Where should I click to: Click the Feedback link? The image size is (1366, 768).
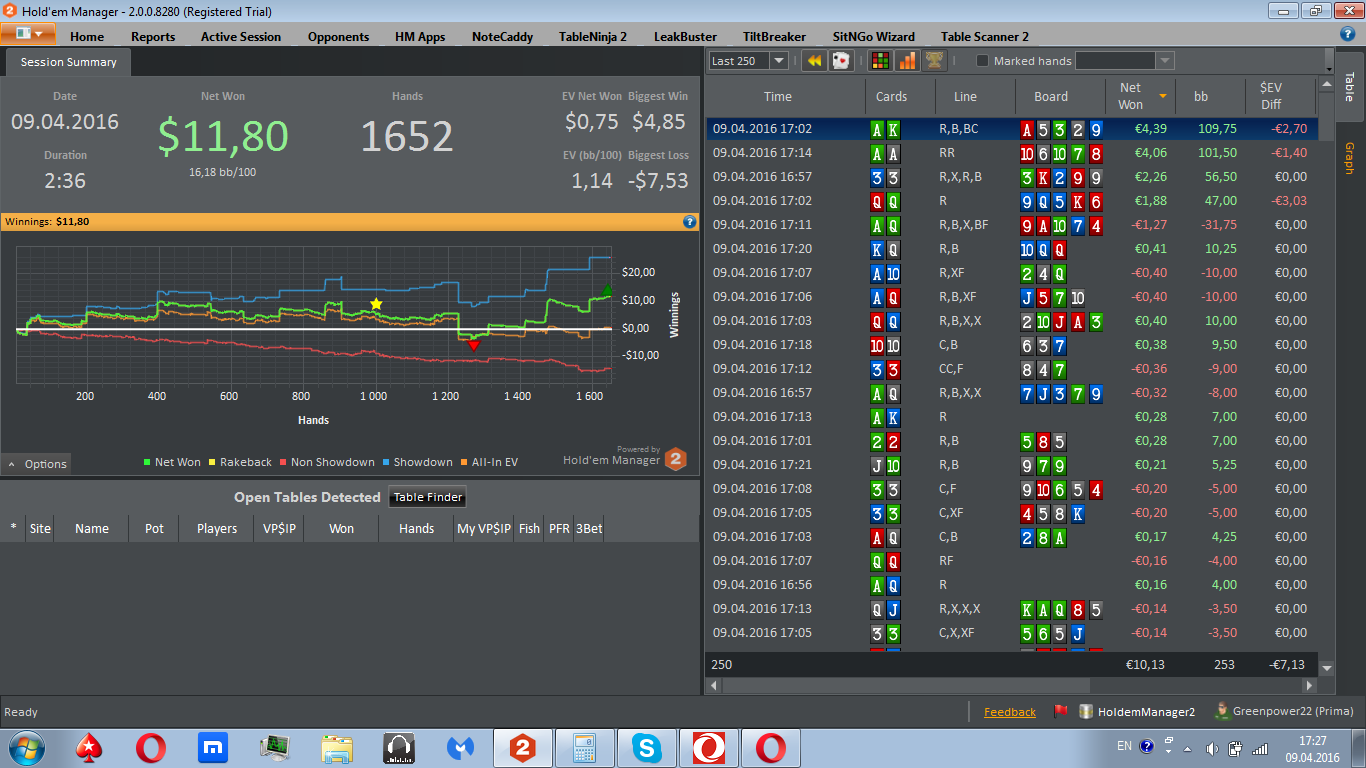point(1010,712)
